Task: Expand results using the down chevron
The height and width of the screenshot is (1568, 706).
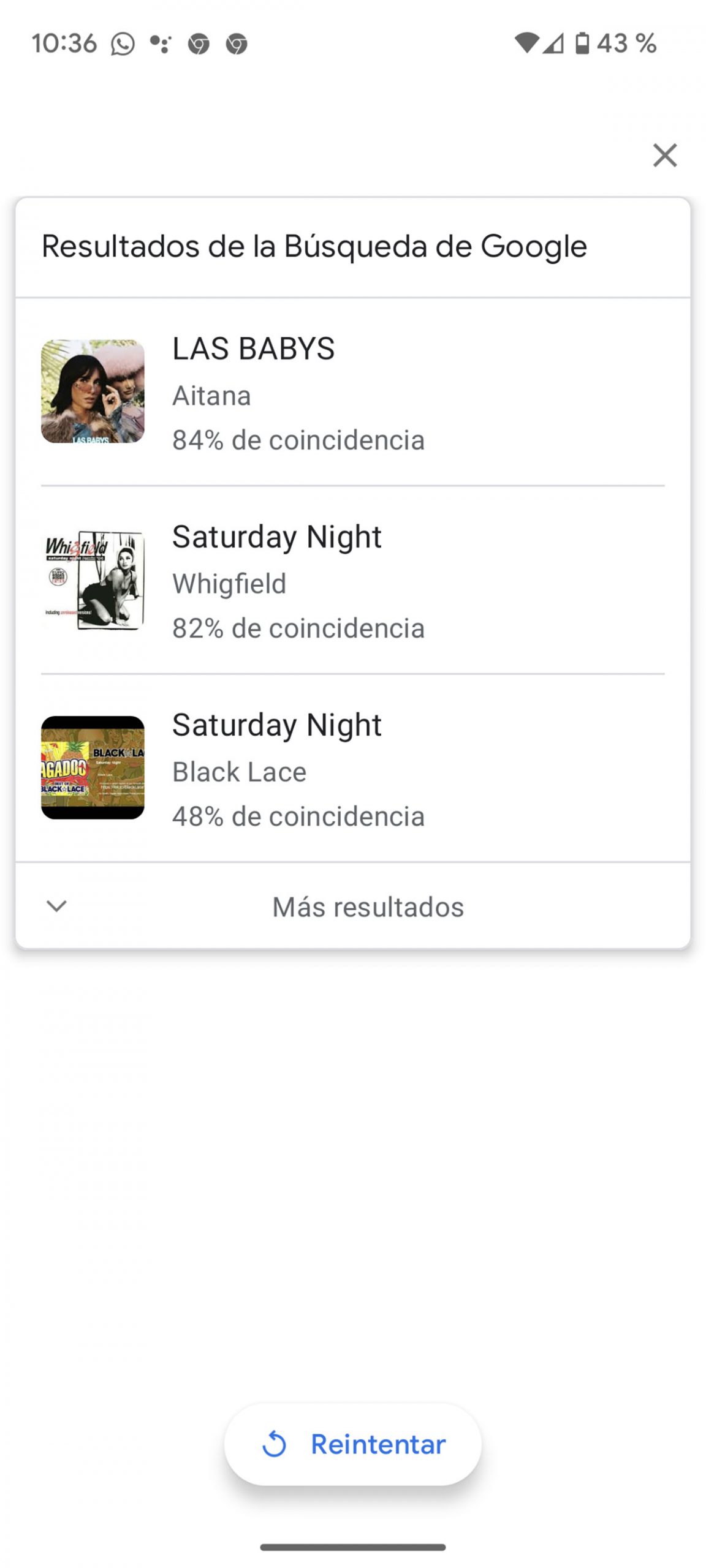Action: coord(56,906)
